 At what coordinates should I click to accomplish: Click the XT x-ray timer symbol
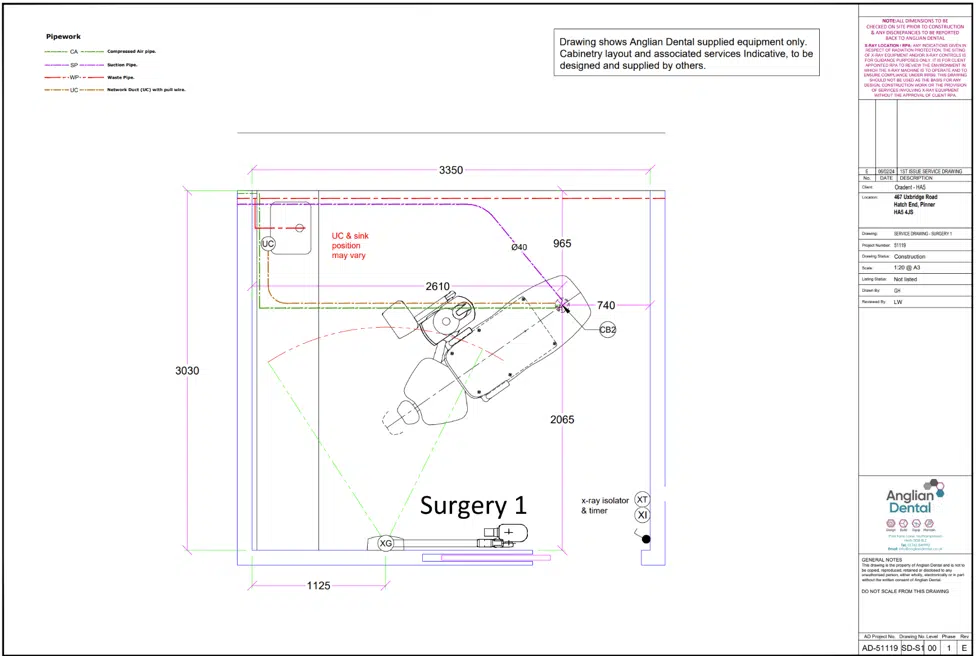click(643, 499)
